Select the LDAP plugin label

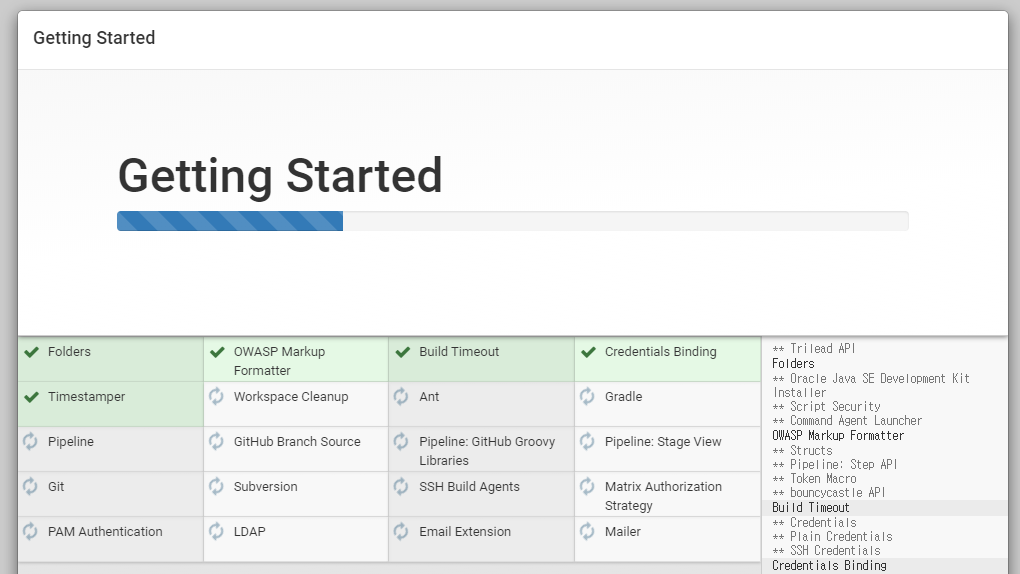pos(249,531)
